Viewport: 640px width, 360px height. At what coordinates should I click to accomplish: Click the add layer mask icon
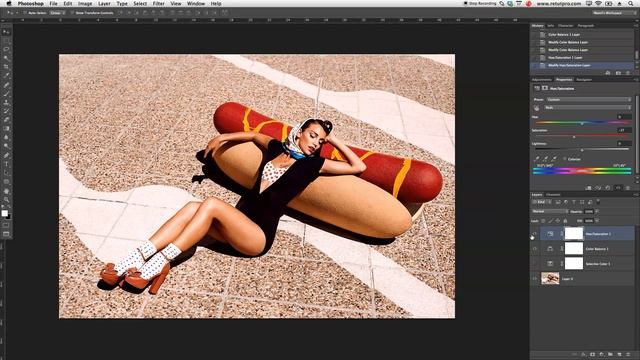(x=593, y=354)
